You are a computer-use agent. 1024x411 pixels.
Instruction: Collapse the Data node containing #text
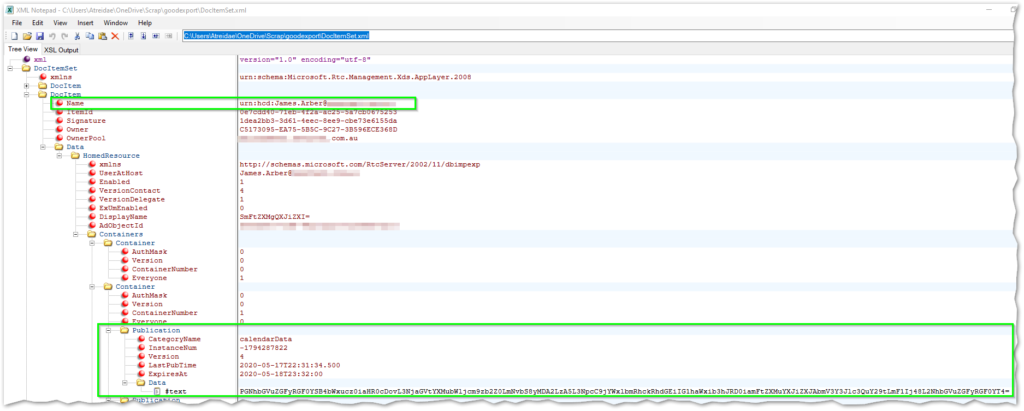[x=125, y=382]
